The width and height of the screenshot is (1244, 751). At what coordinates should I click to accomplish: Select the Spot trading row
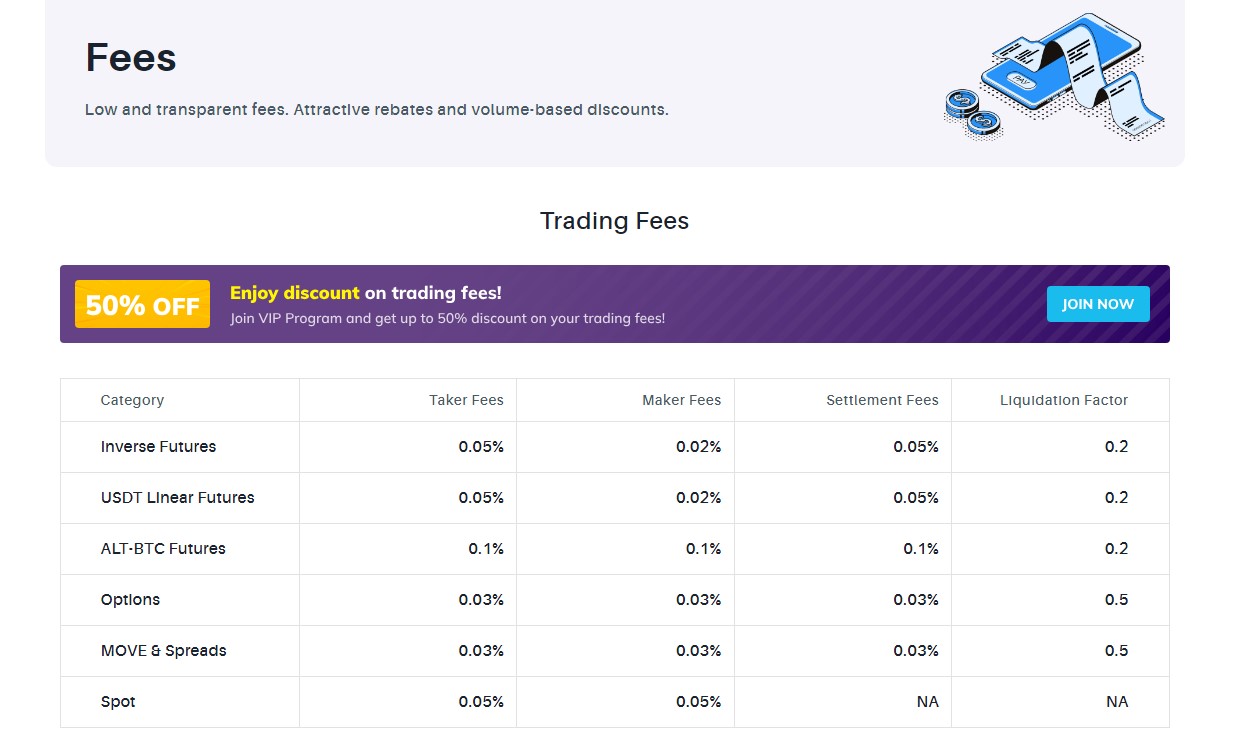tap(117, 701)
